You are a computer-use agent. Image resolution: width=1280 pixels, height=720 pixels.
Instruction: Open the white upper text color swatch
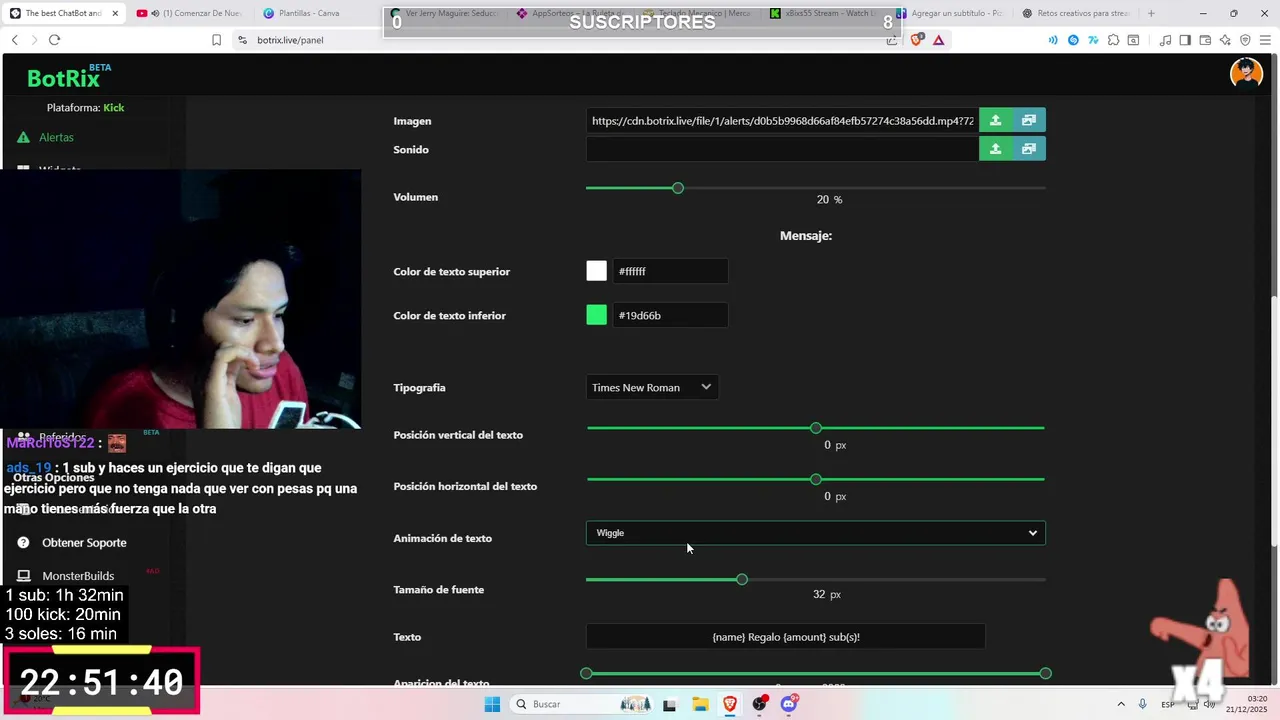coord(597,271)
